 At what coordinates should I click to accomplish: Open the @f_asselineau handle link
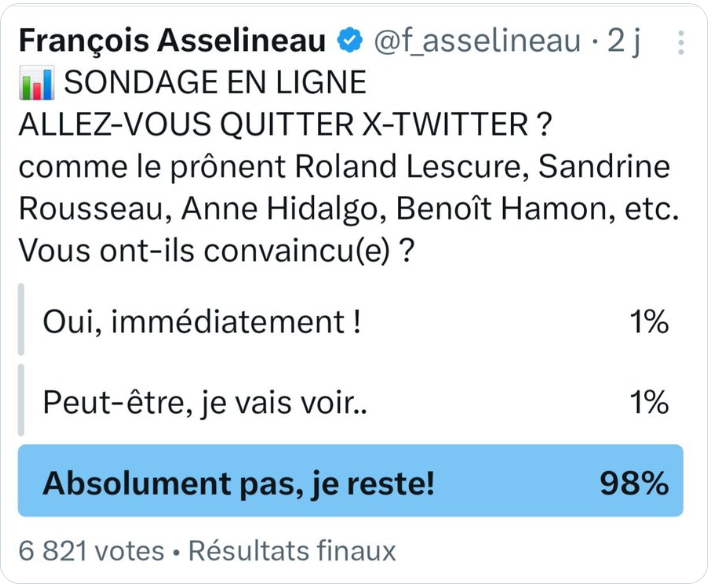[477, 41]
